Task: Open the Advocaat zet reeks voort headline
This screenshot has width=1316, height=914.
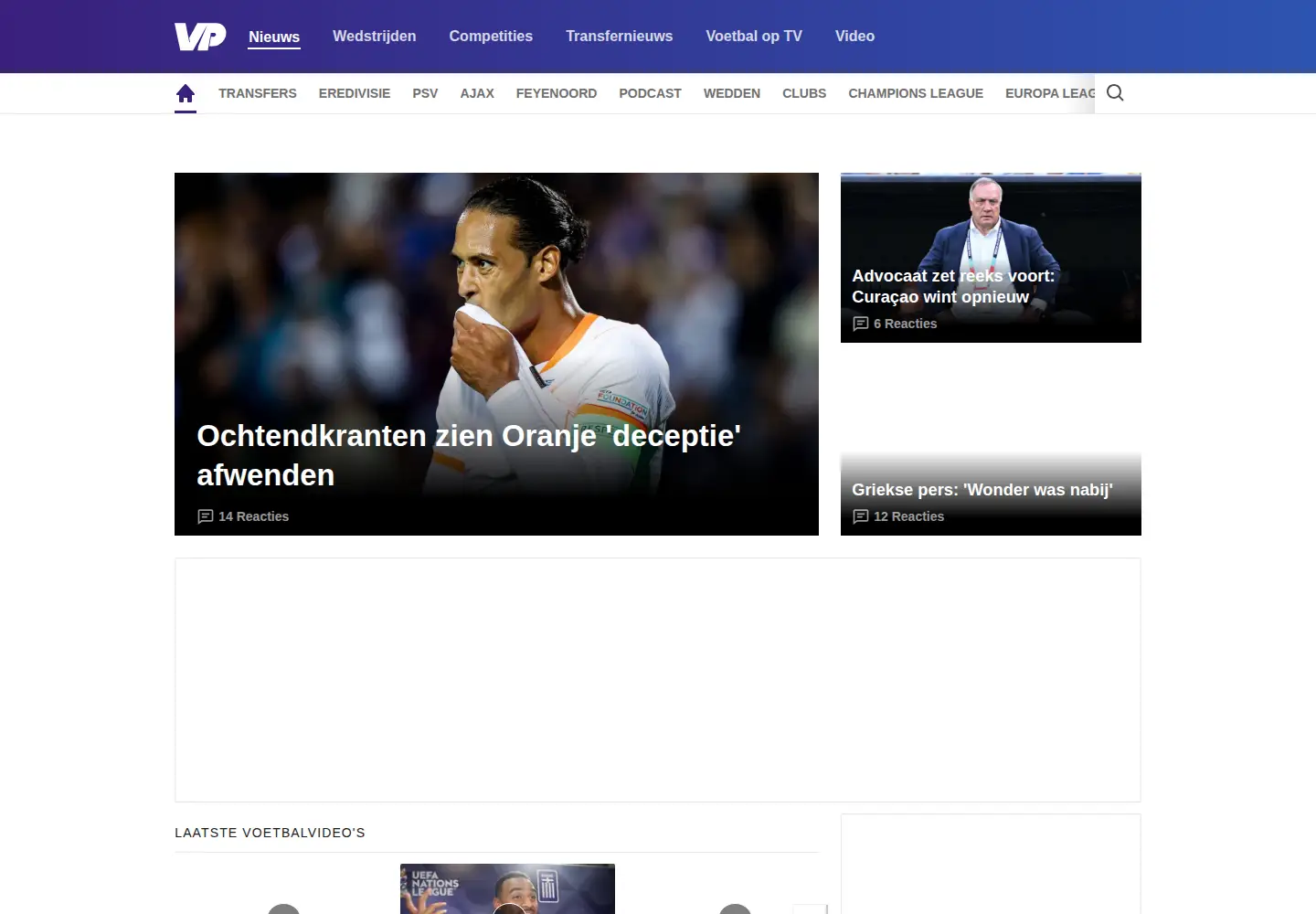Action: point(953,286)
